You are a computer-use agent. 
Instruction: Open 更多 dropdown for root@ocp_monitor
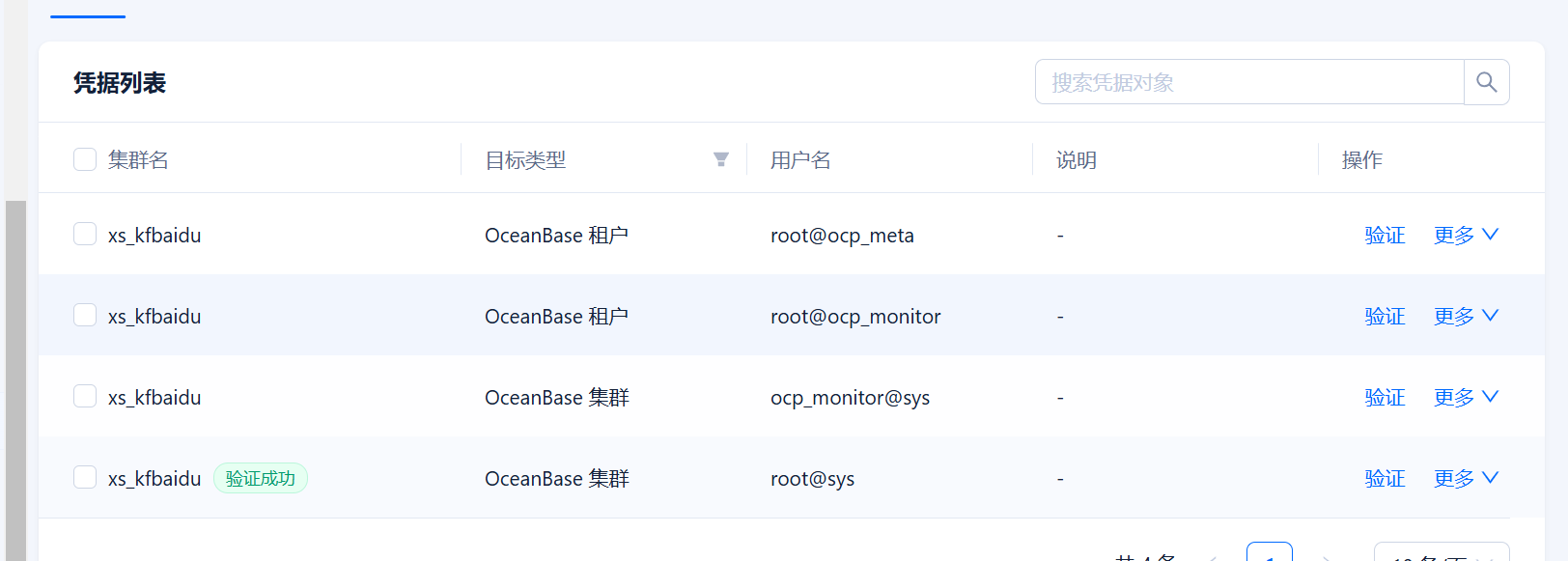coord(1466,316)
